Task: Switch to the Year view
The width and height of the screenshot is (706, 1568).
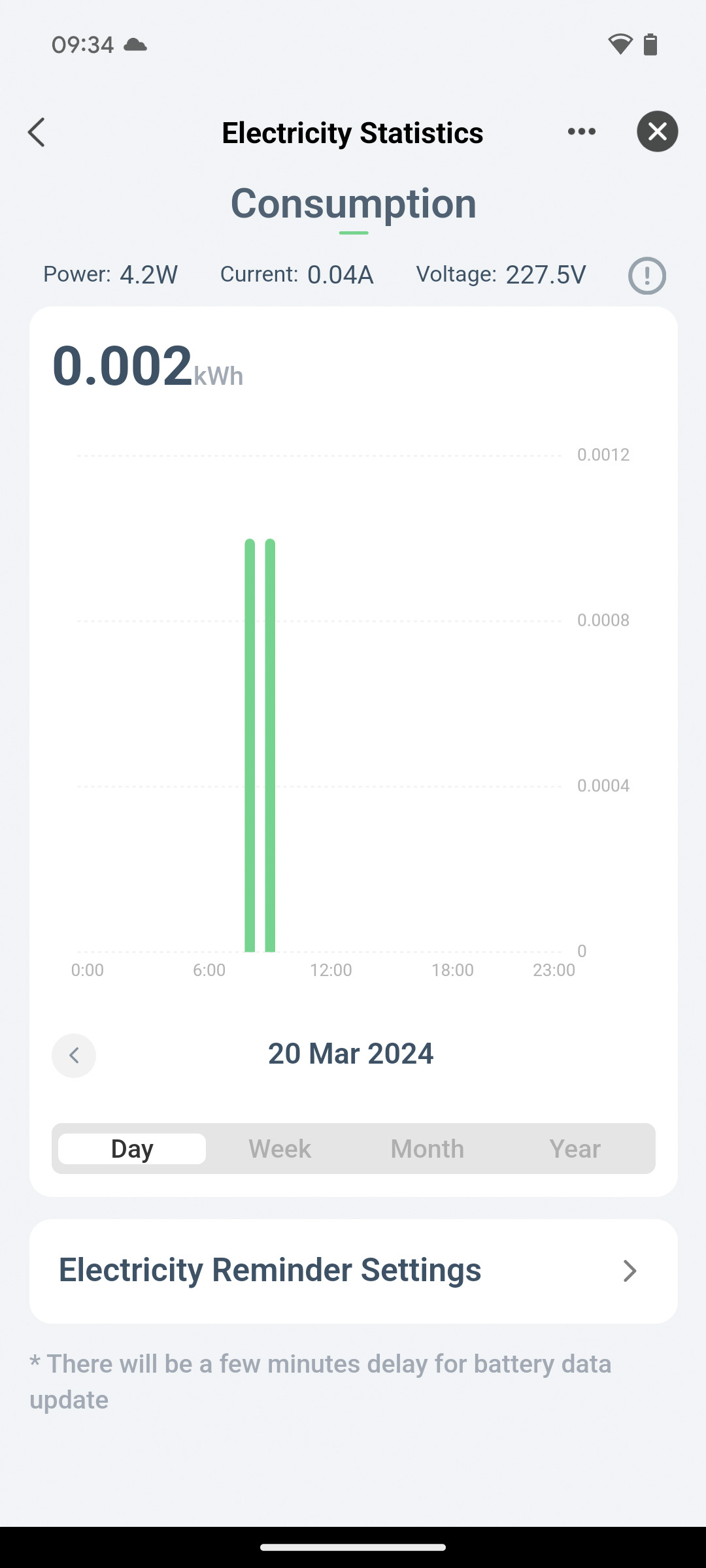Action: 575,1149
